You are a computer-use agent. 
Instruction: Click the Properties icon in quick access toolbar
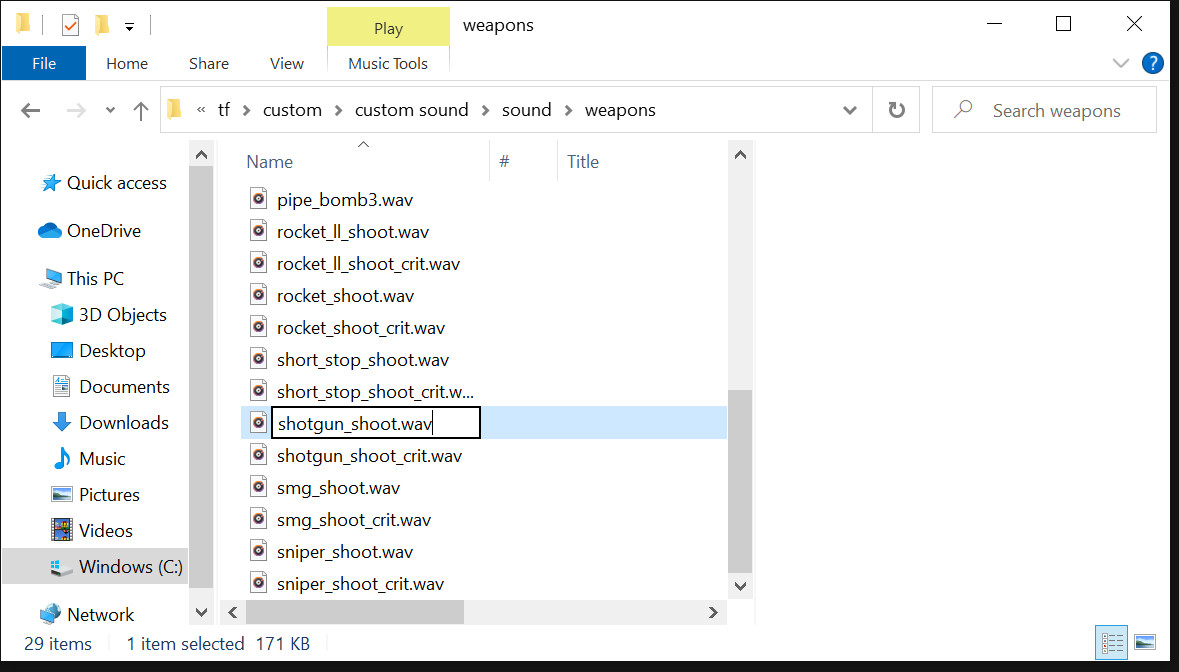coord(70,25)
